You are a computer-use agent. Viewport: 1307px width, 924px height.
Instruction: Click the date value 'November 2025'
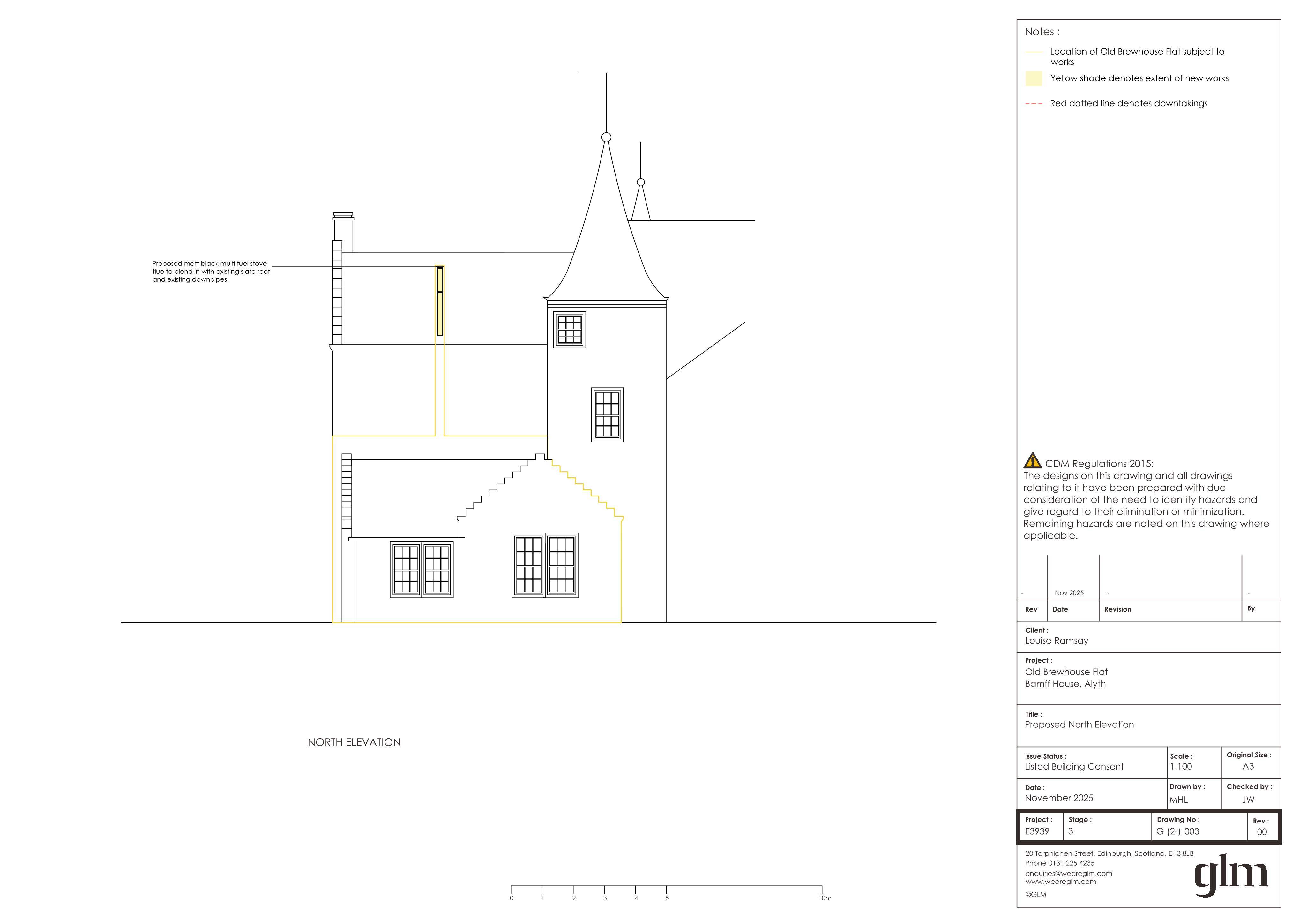click(x=1059, y=798)
